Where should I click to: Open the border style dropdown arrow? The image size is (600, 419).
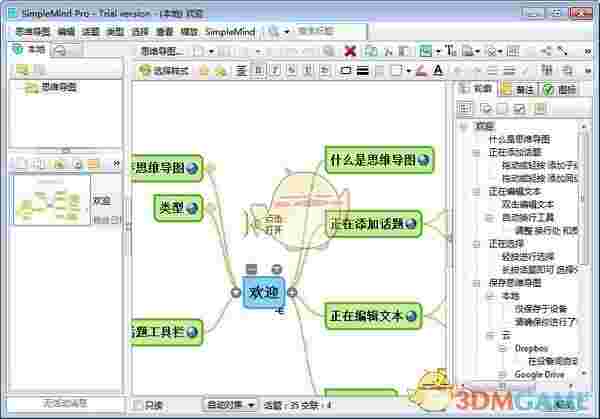[409, 70]
